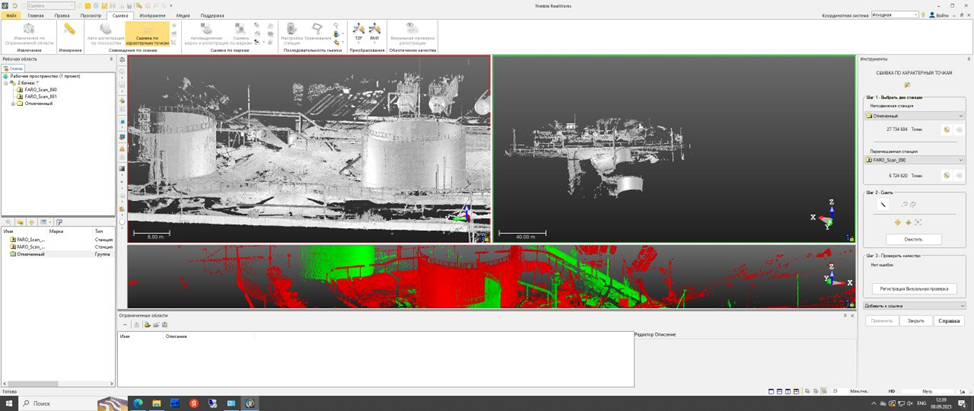Select FARO_Scan_891 in the project tree

40,96
